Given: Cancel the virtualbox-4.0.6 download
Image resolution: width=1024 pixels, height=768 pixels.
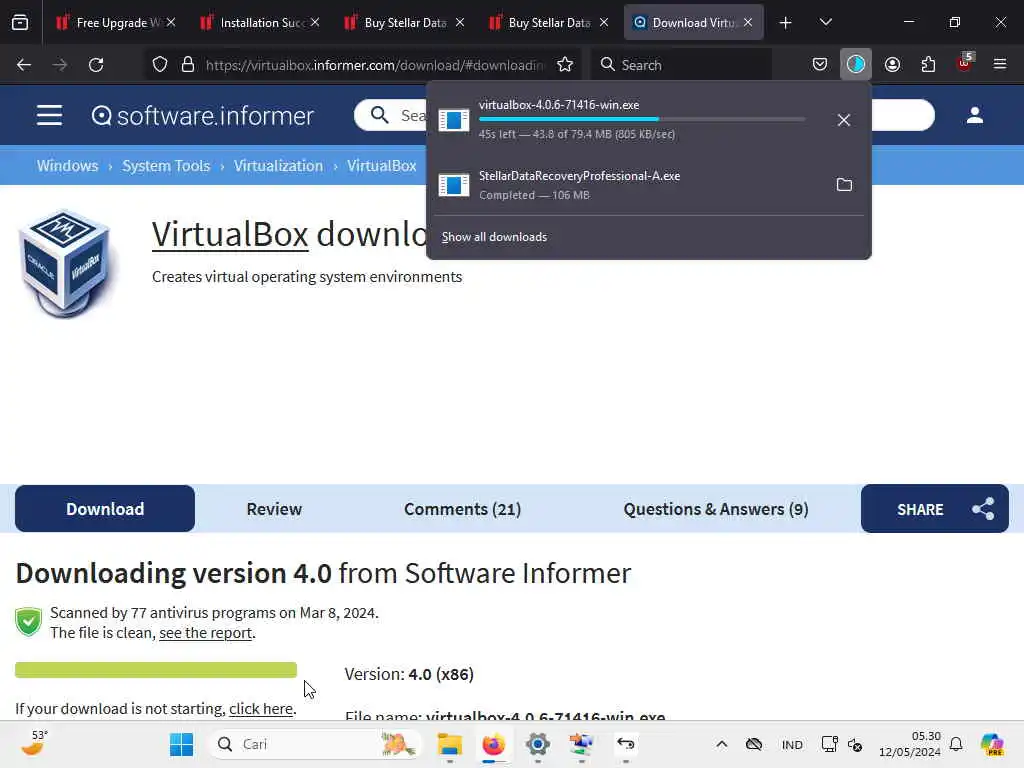Looking at the screenshot, I should (x=844, y=120).
